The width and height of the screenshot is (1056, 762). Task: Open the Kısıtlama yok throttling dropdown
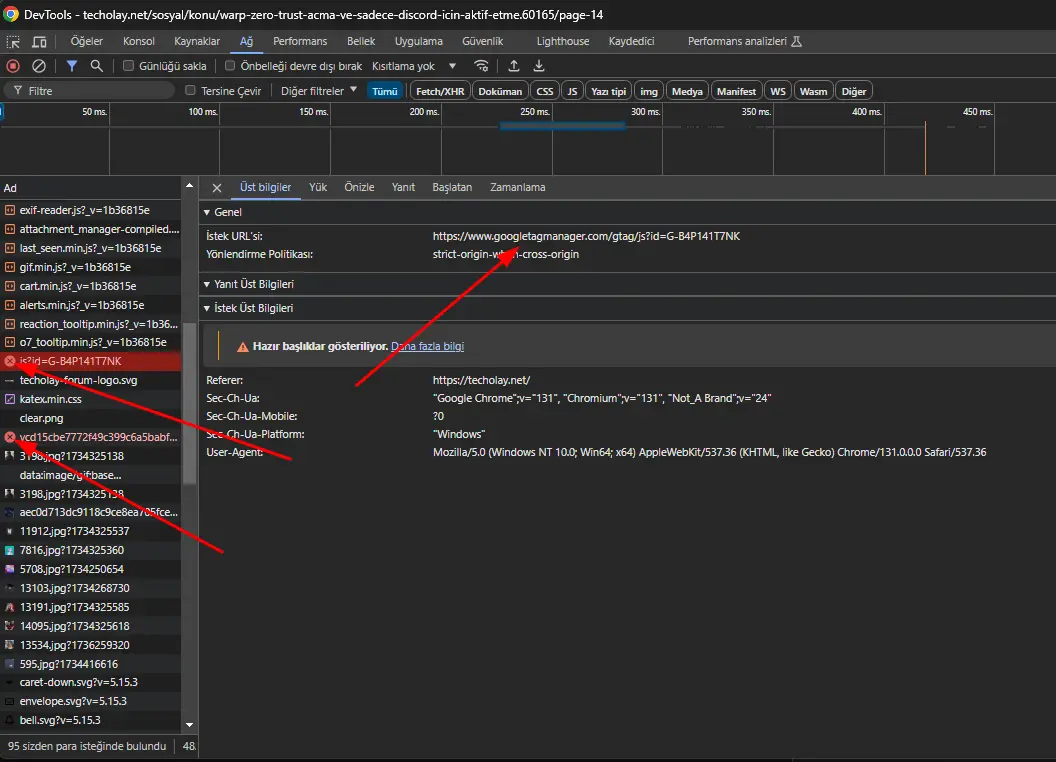coord(414,66)
